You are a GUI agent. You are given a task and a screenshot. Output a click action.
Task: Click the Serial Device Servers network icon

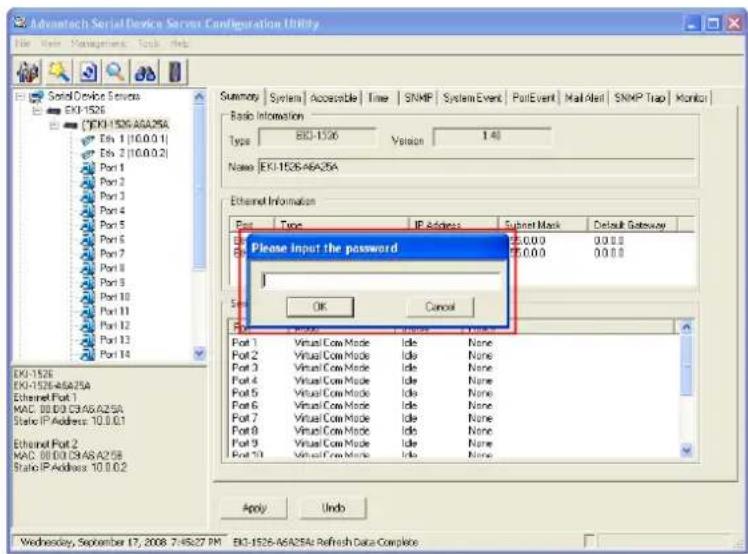pyautogui.click(x=36, y=97)
